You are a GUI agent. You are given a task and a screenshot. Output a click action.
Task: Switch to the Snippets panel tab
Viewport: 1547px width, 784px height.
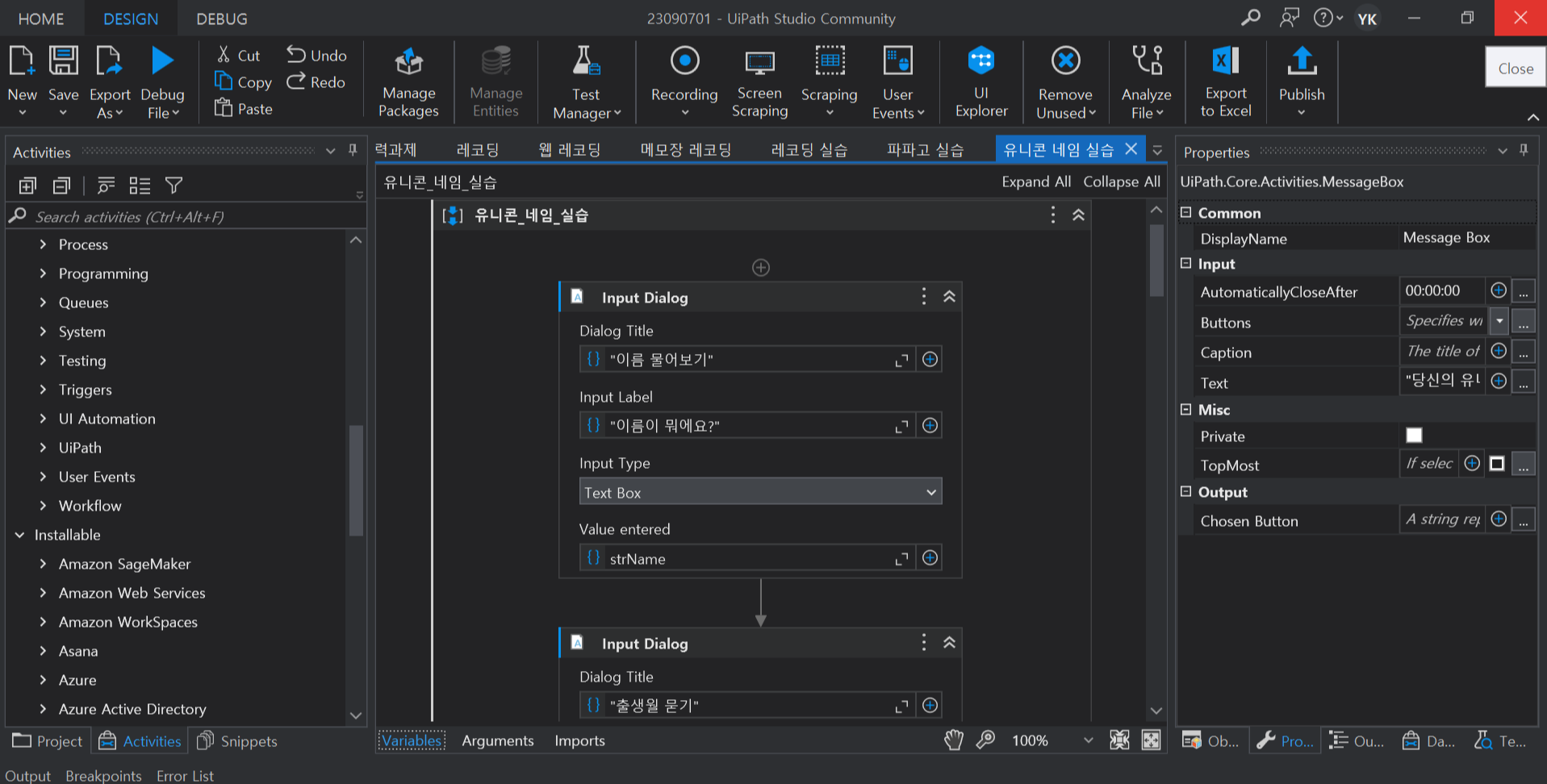[x=237, y=740]
